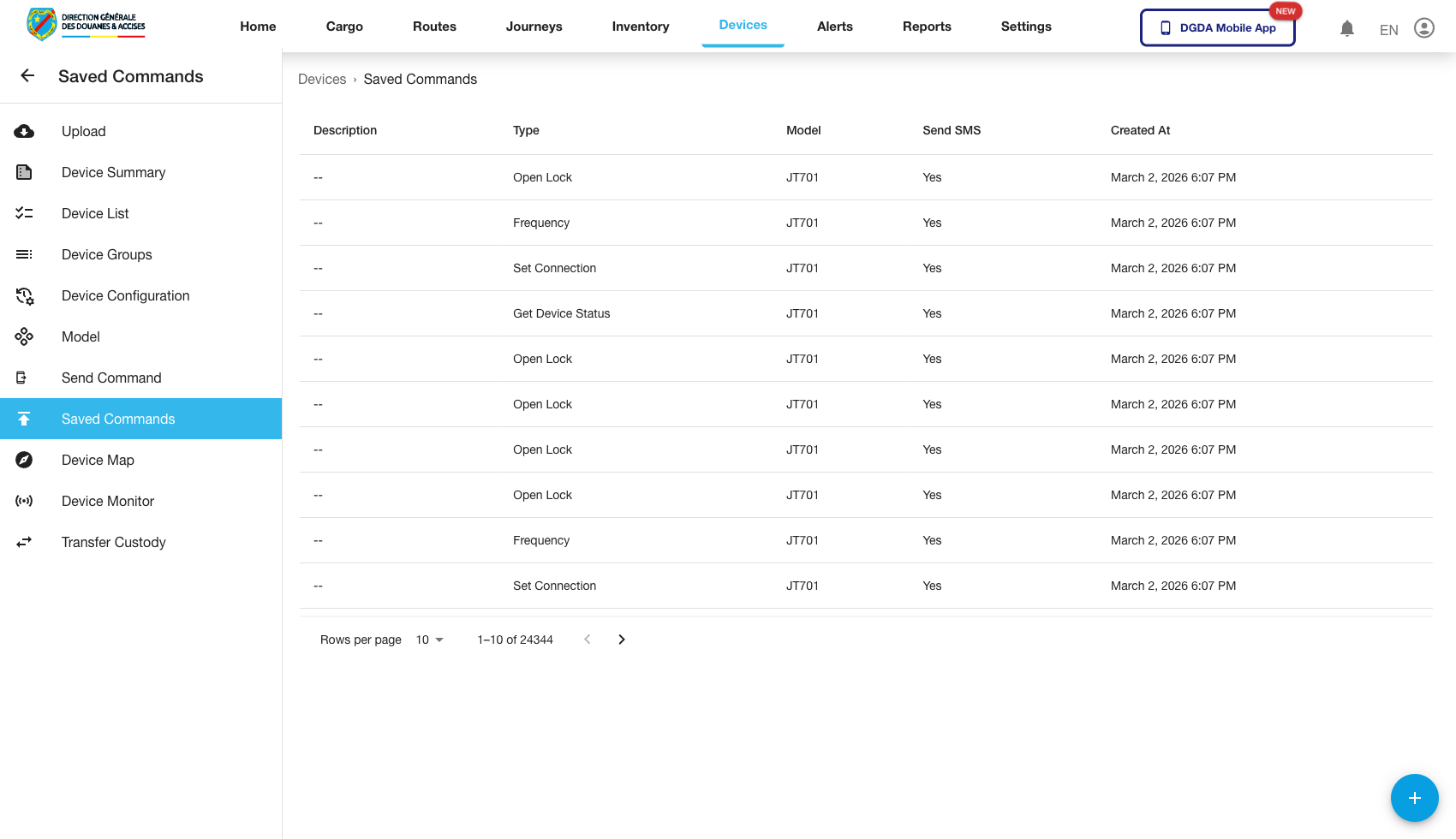Open Device Groups from the sidebar

click(107, 254)
